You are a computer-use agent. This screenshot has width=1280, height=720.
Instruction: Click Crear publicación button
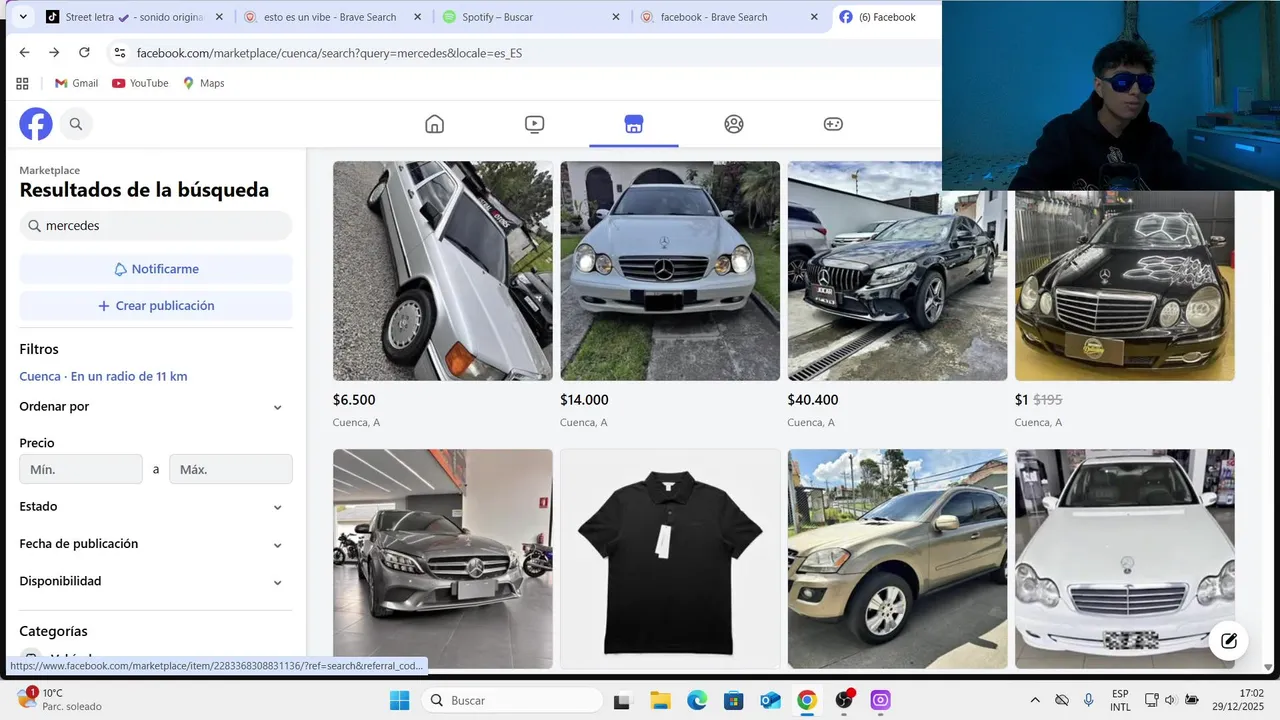[x=156, y=306]
